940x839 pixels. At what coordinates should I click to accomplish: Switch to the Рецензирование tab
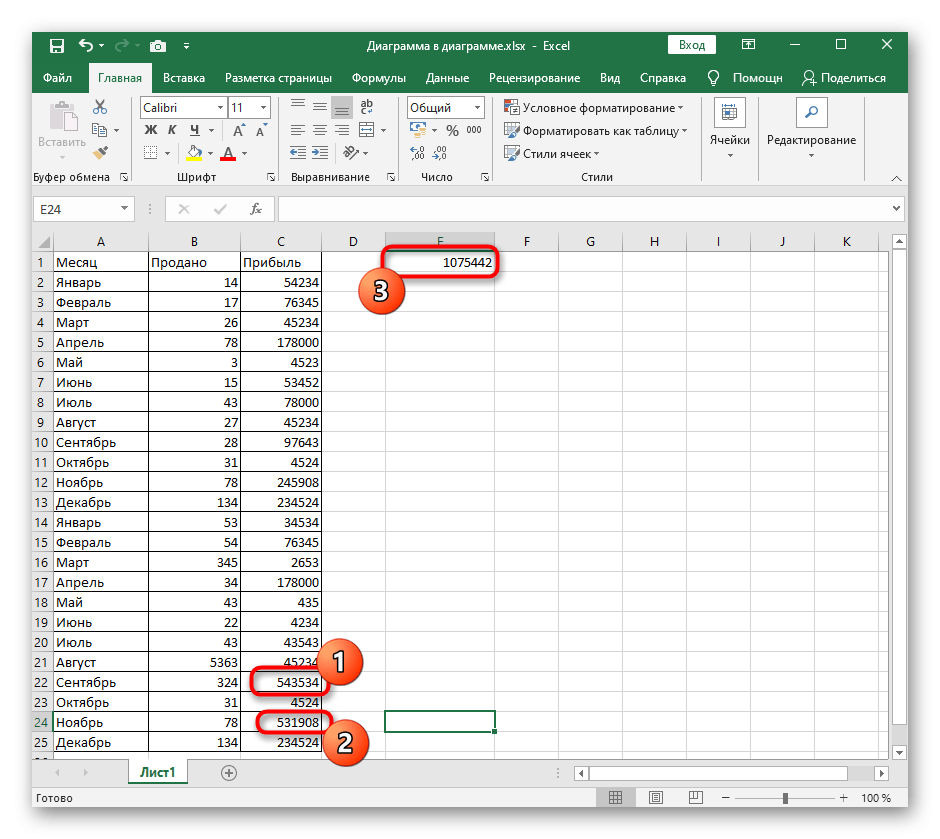point(534,78)
